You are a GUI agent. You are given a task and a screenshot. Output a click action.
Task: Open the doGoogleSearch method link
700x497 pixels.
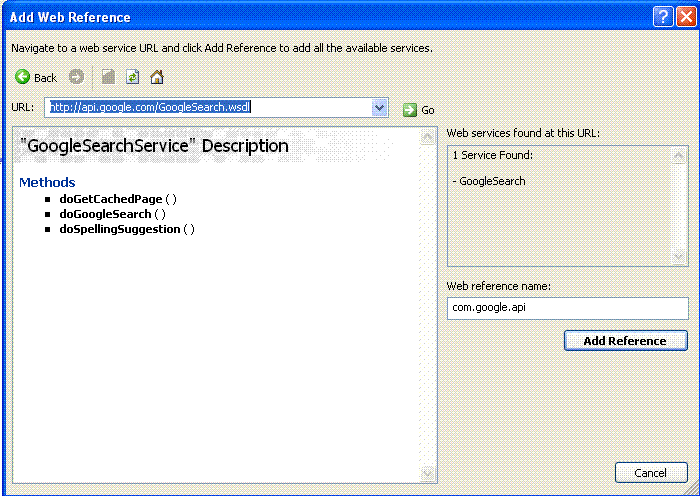105,214
